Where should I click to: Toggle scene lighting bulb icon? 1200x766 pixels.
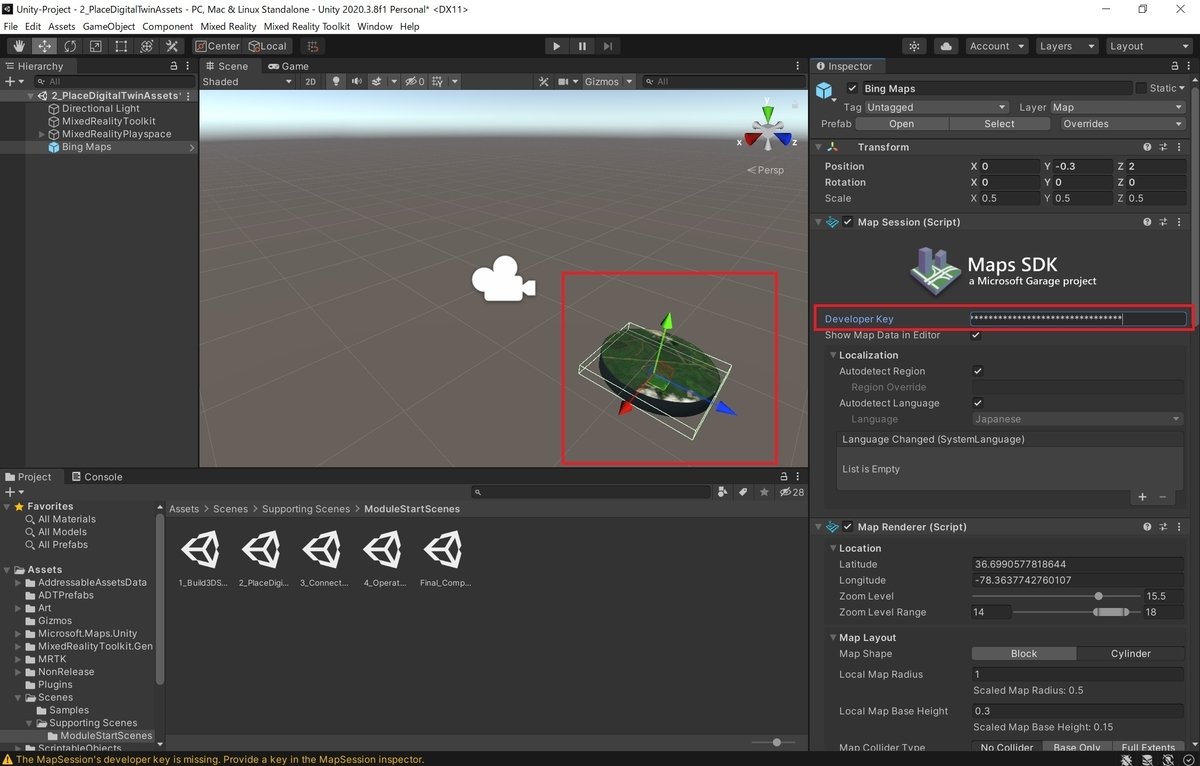click(336, 81)
